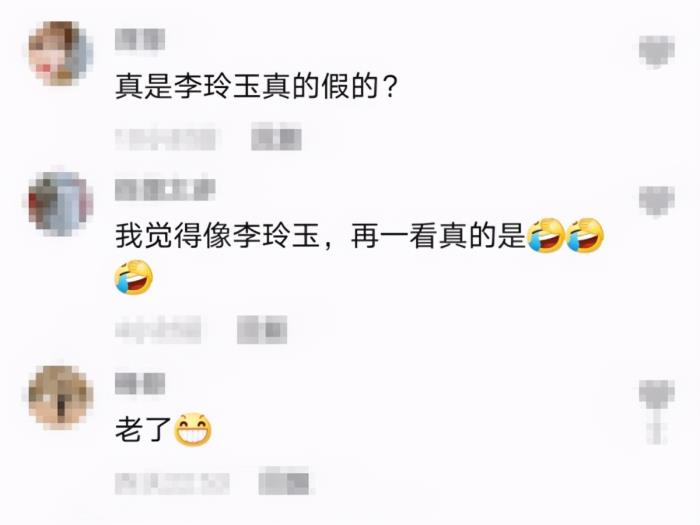Open username above the 老了 comment
This screenshot has width=700, height=525.
[140, 384]
